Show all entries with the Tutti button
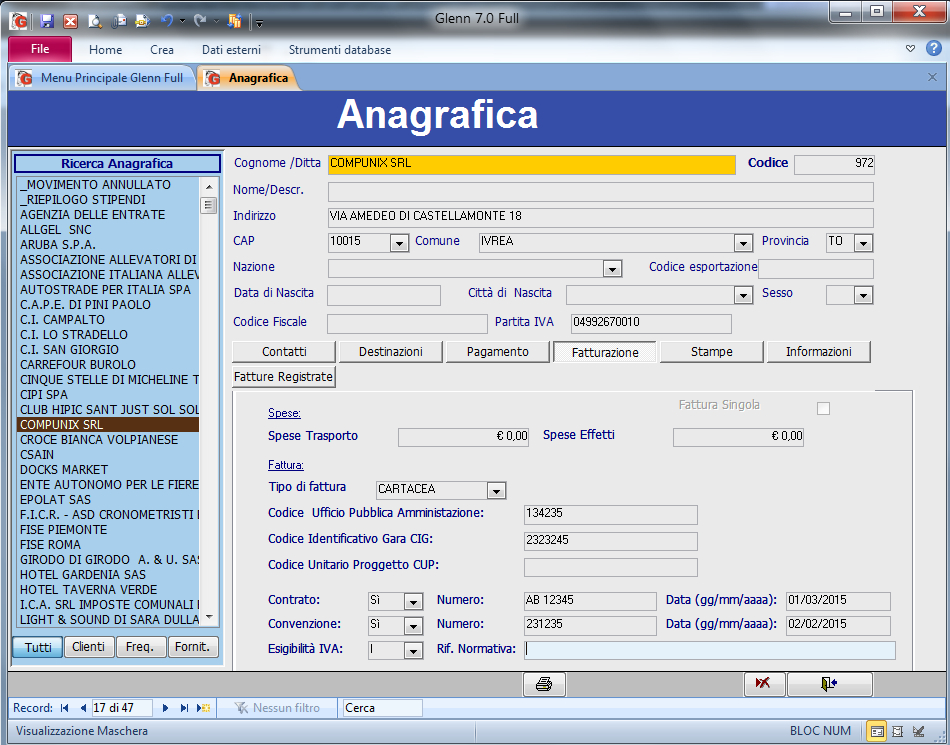The image size is (950, 745). (x=38, y=647)
